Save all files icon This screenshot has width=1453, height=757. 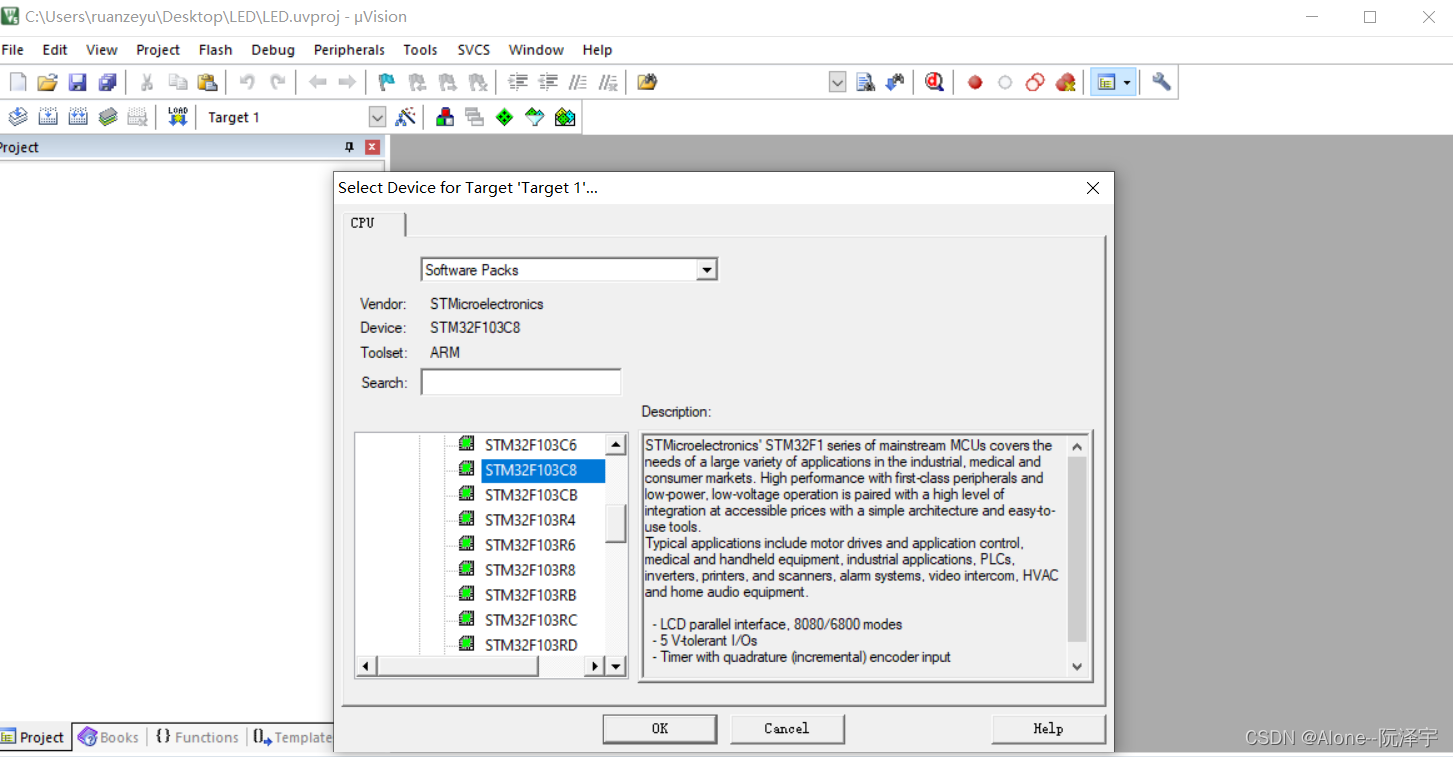pos(107,82)
